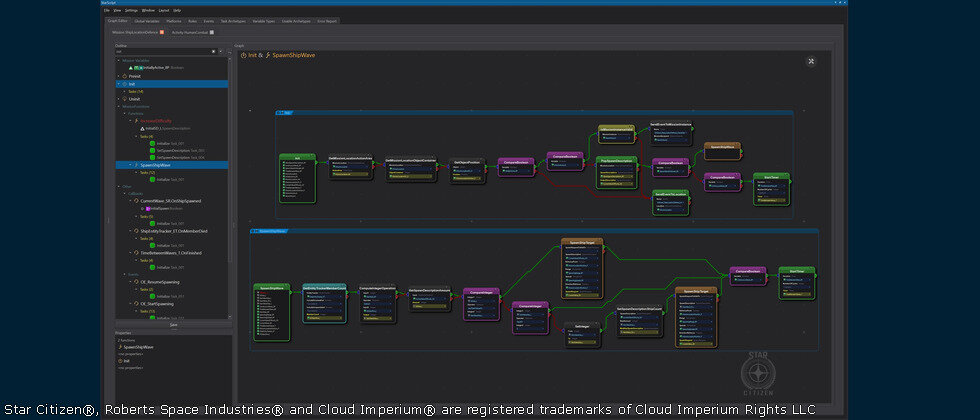Viewport: 980px width, 420px height.
Task: Click green icon of SetSpawnDescription Task_004
Action: point(152,158)
